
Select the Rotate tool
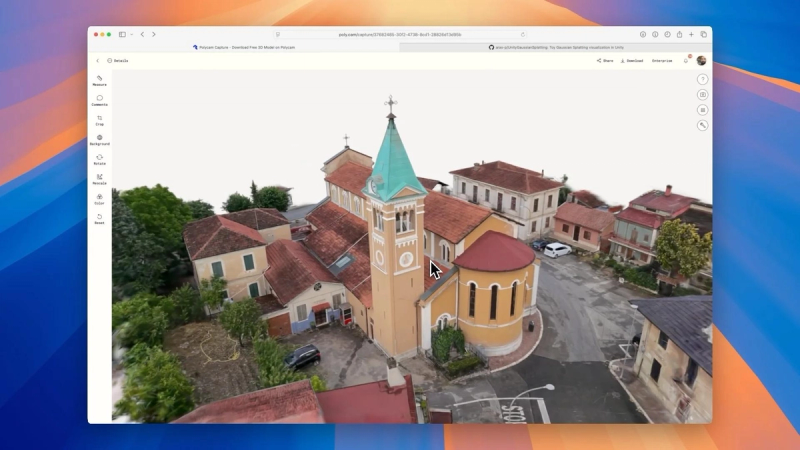[x=99, y=160]
